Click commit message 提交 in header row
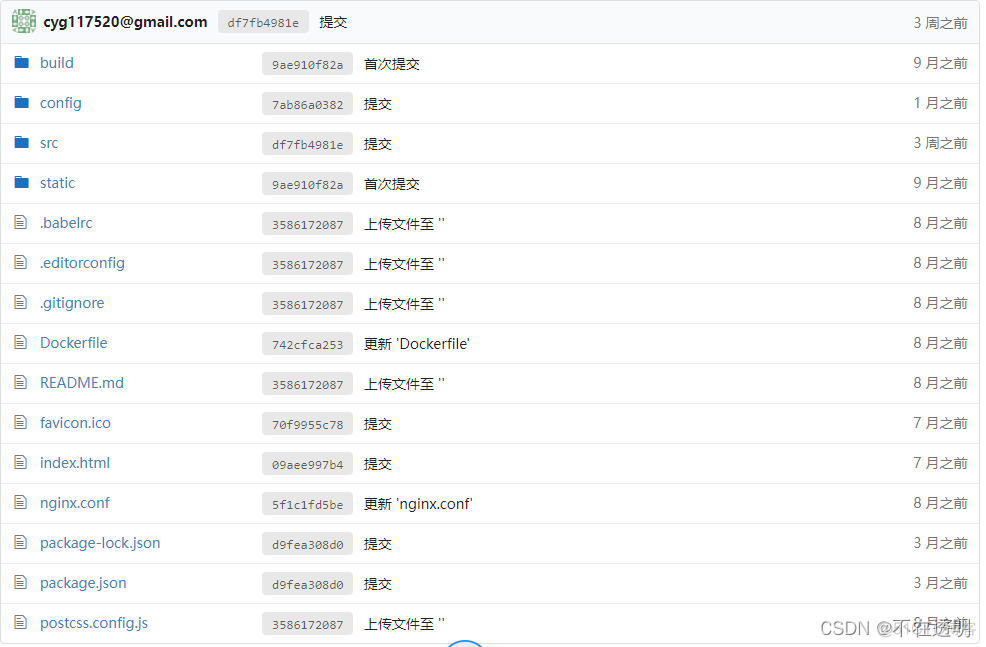Image resolution: width=986 pixels, height=647 pixels. tap(333, 22)
